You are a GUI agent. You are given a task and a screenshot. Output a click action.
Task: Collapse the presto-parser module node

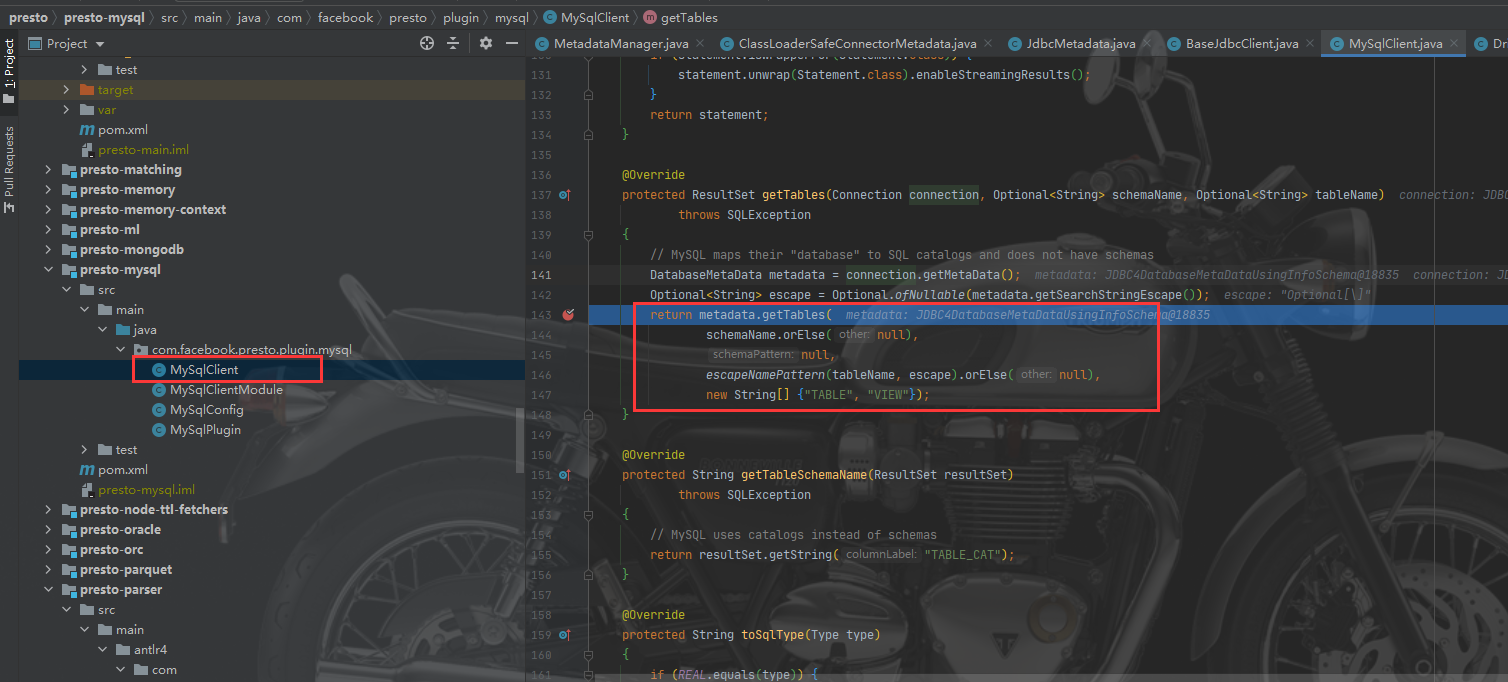coord(48,590)
